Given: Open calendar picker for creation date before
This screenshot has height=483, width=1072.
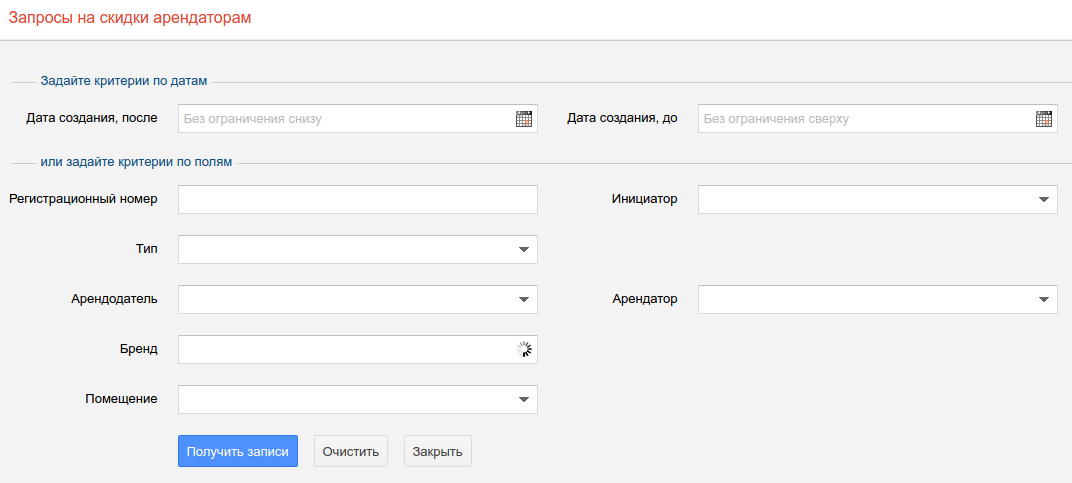Looking at the screenshot, I should tap(1044, 119).
